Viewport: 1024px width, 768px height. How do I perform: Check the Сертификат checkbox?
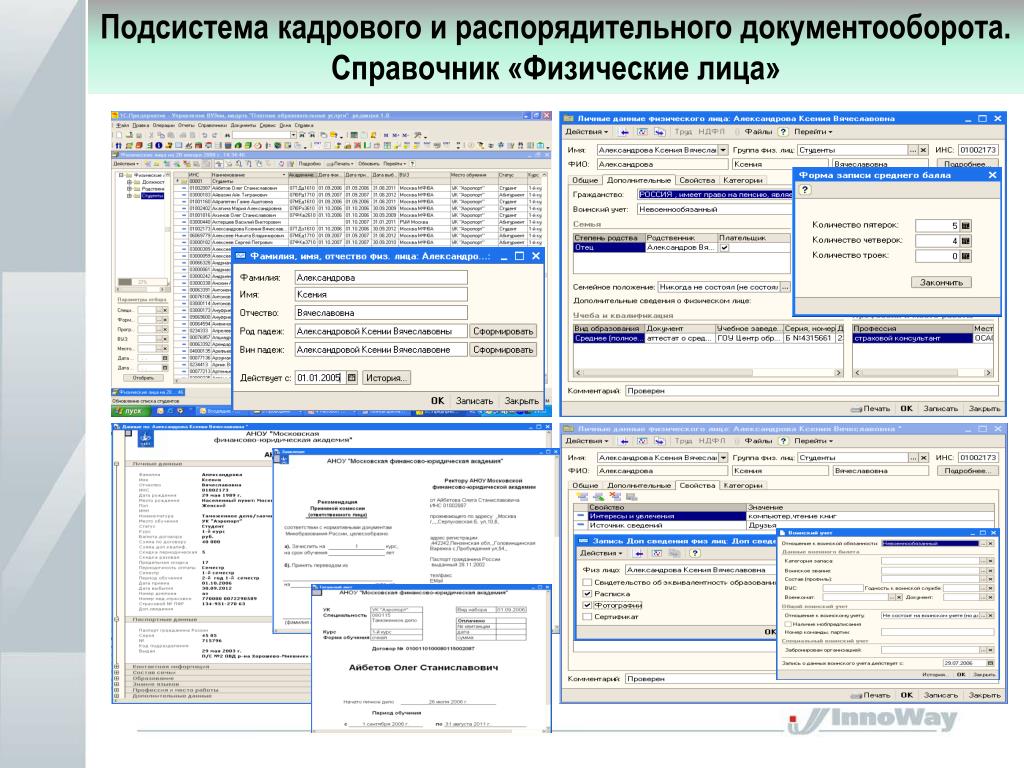coord(587,616)
